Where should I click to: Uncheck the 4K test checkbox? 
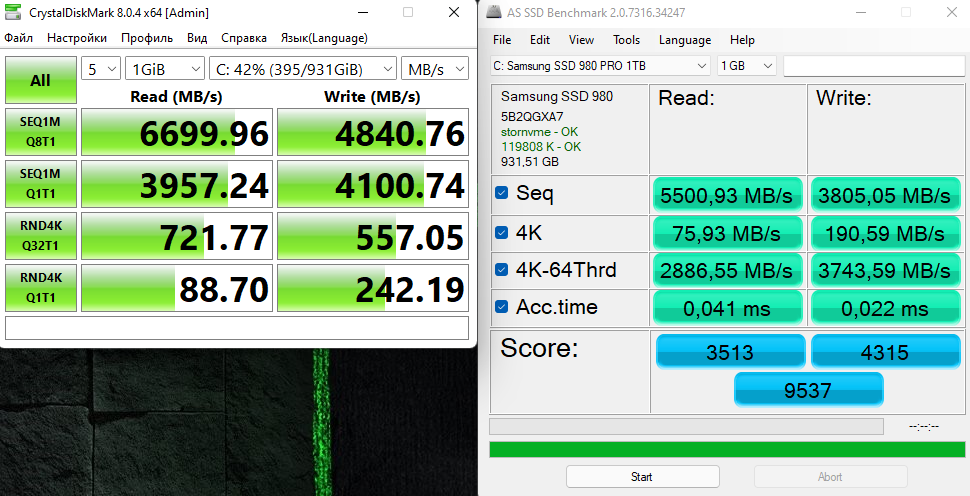pyautogui.click(x=502, y=233)
